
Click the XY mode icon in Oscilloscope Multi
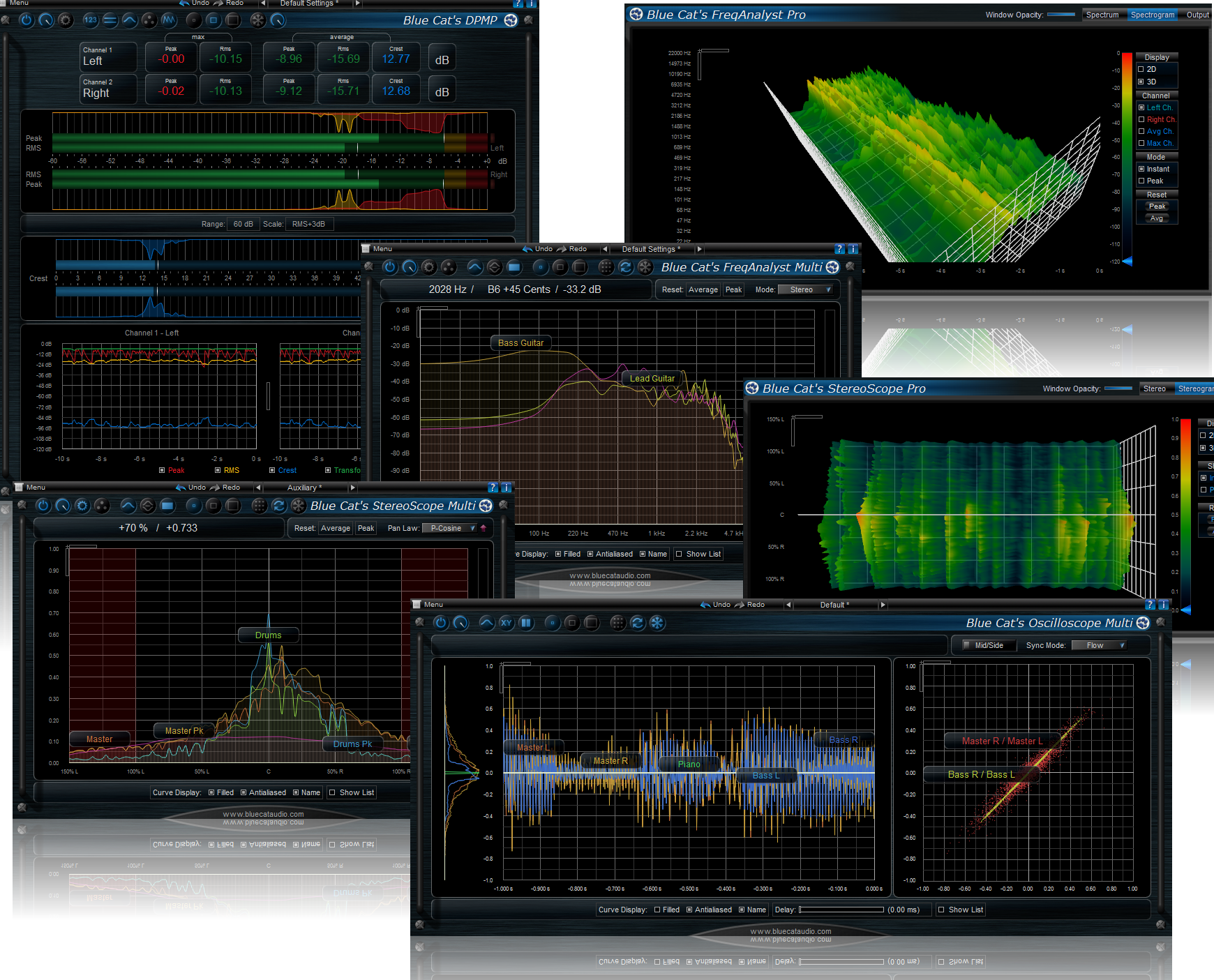507,623
